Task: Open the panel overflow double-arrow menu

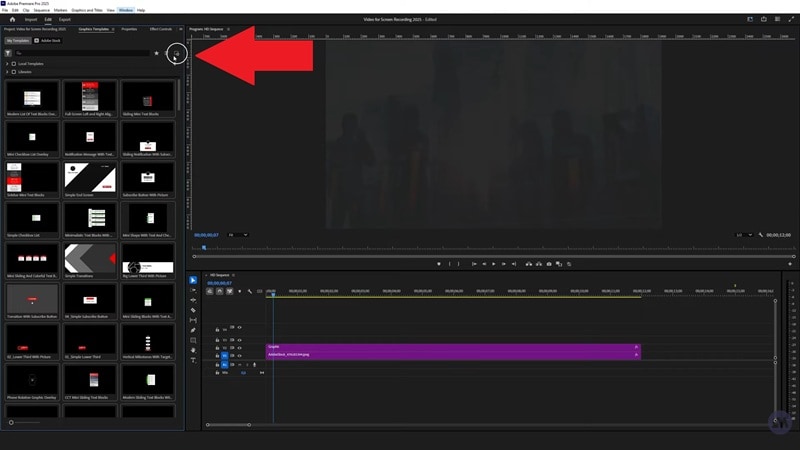Action: click(180, 29)
